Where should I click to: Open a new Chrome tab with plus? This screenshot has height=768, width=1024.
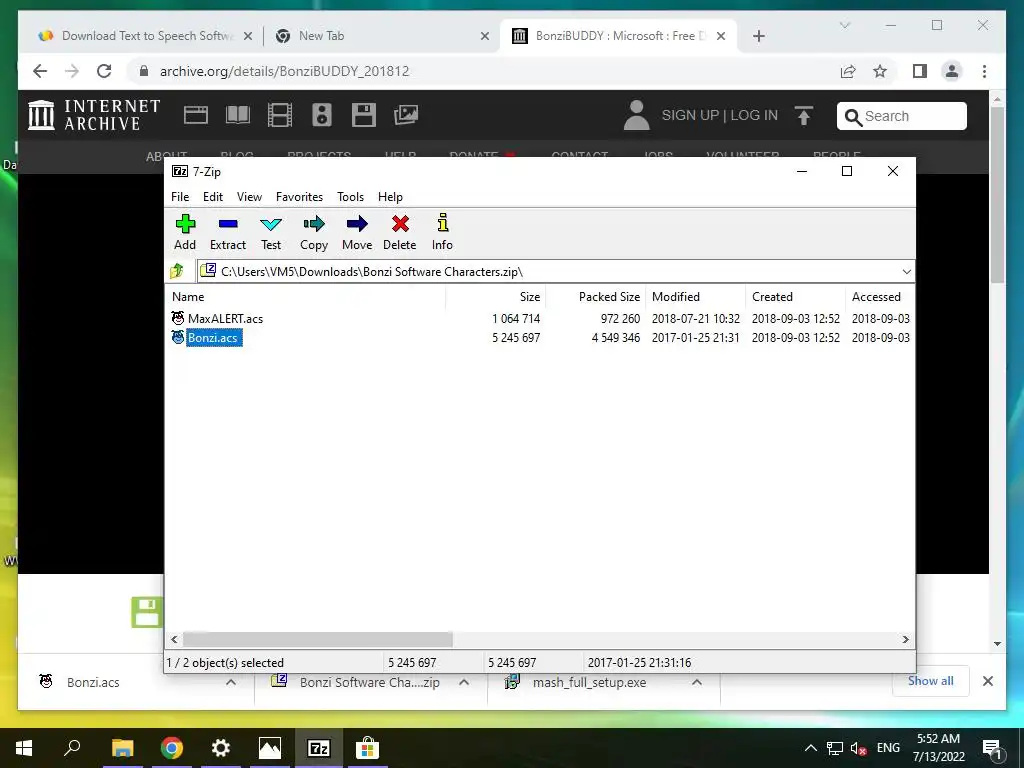click(x=758, y=36)
